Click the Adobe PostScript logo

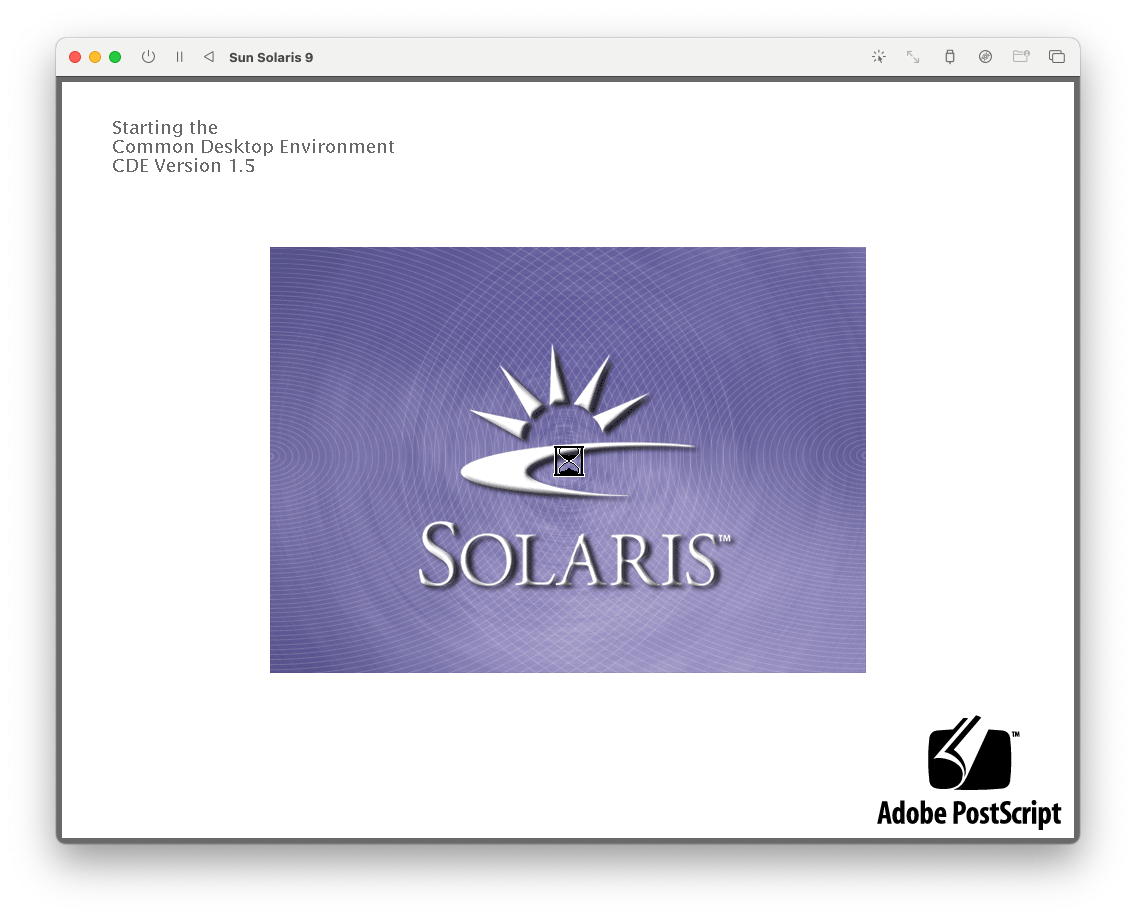coord(968,760)
